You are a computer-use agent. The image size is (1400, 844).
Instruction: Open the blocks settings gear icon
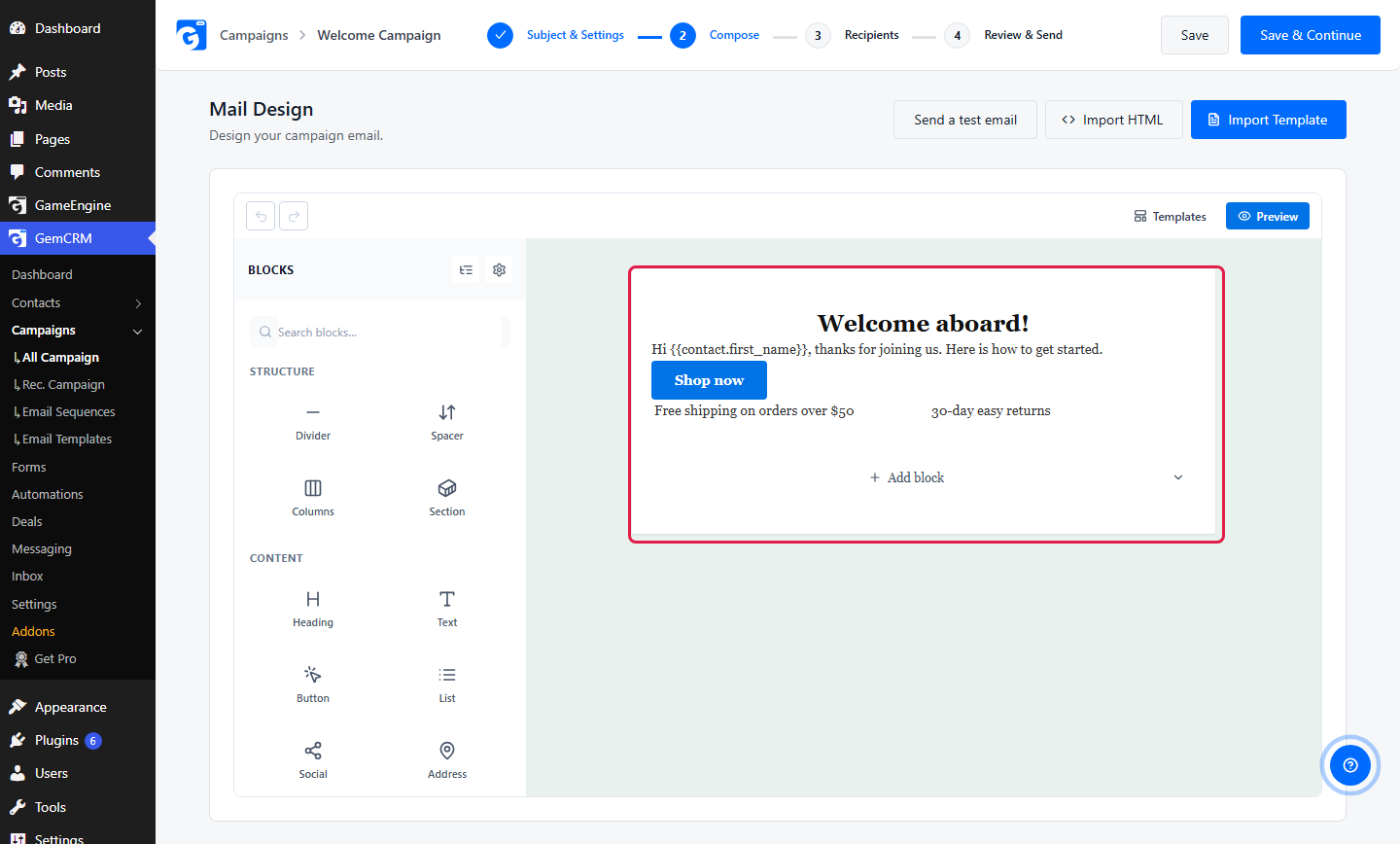pyautogui.click(x=500, y=270)
